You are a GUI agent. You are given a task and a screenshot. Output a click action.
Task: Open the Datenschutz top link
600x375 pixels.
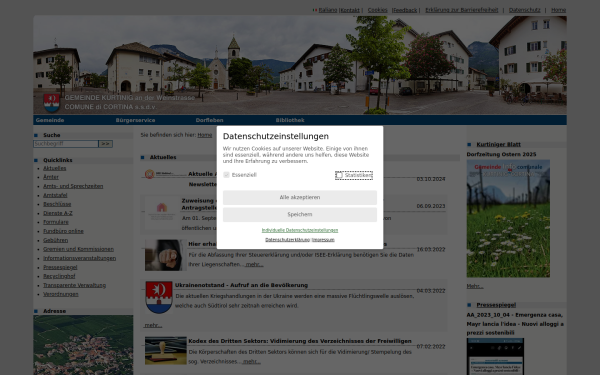point(525,10)
